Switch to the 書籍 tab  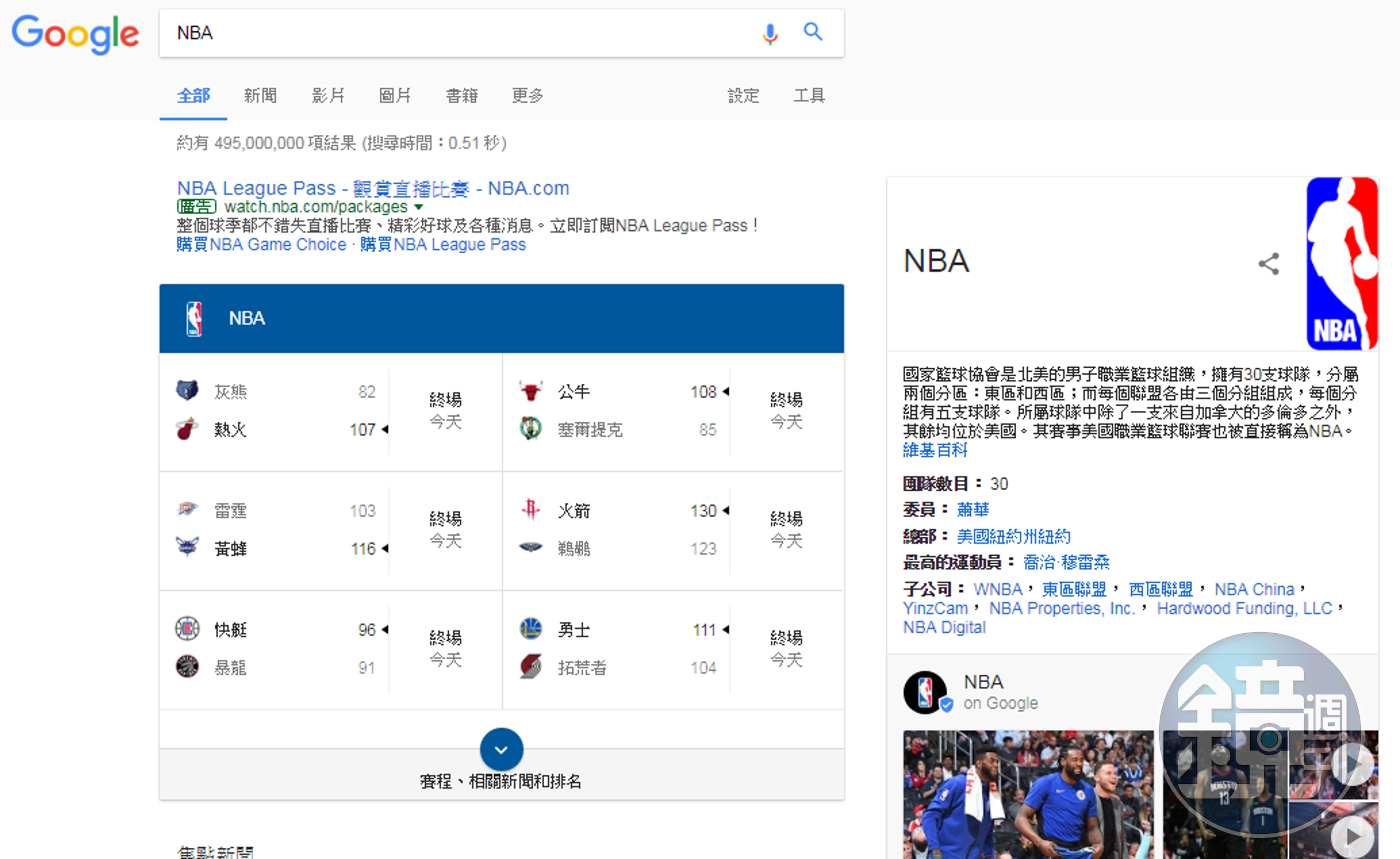[462, 96]
